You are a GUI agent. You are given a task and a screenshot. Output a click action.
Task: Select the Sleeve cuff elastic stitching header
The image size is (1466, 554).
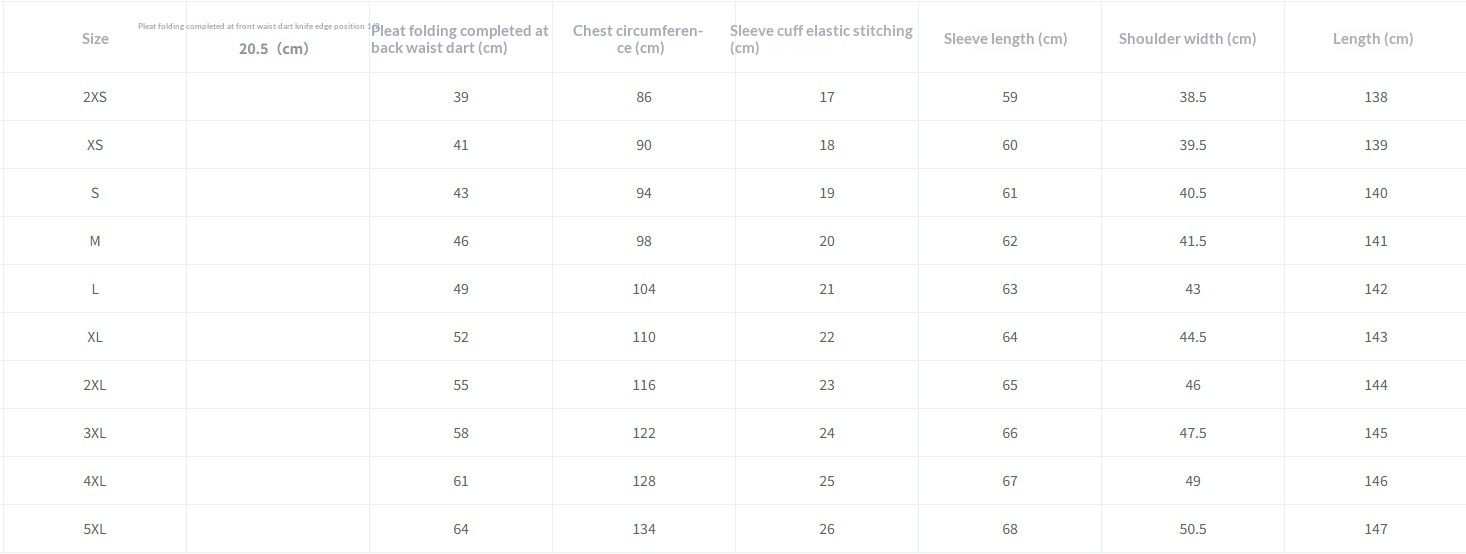click(x=821, y=39)
